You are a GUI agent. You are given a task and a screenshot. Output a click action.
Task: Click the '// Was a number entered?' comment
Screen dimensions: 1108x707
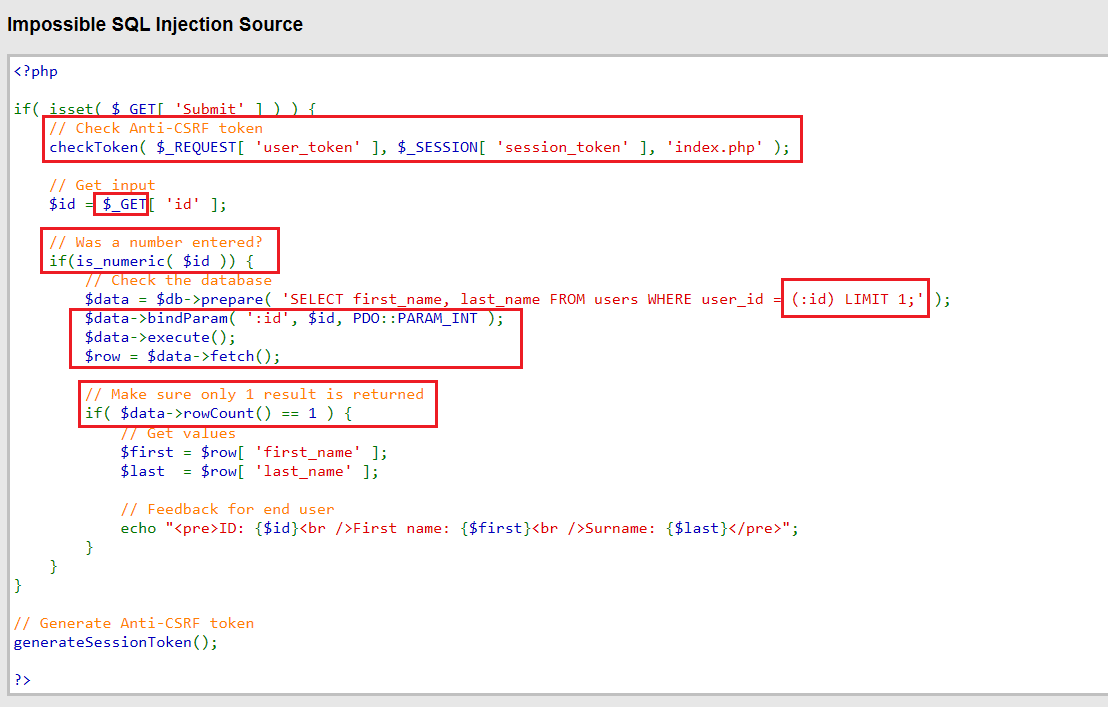(156, 242)
